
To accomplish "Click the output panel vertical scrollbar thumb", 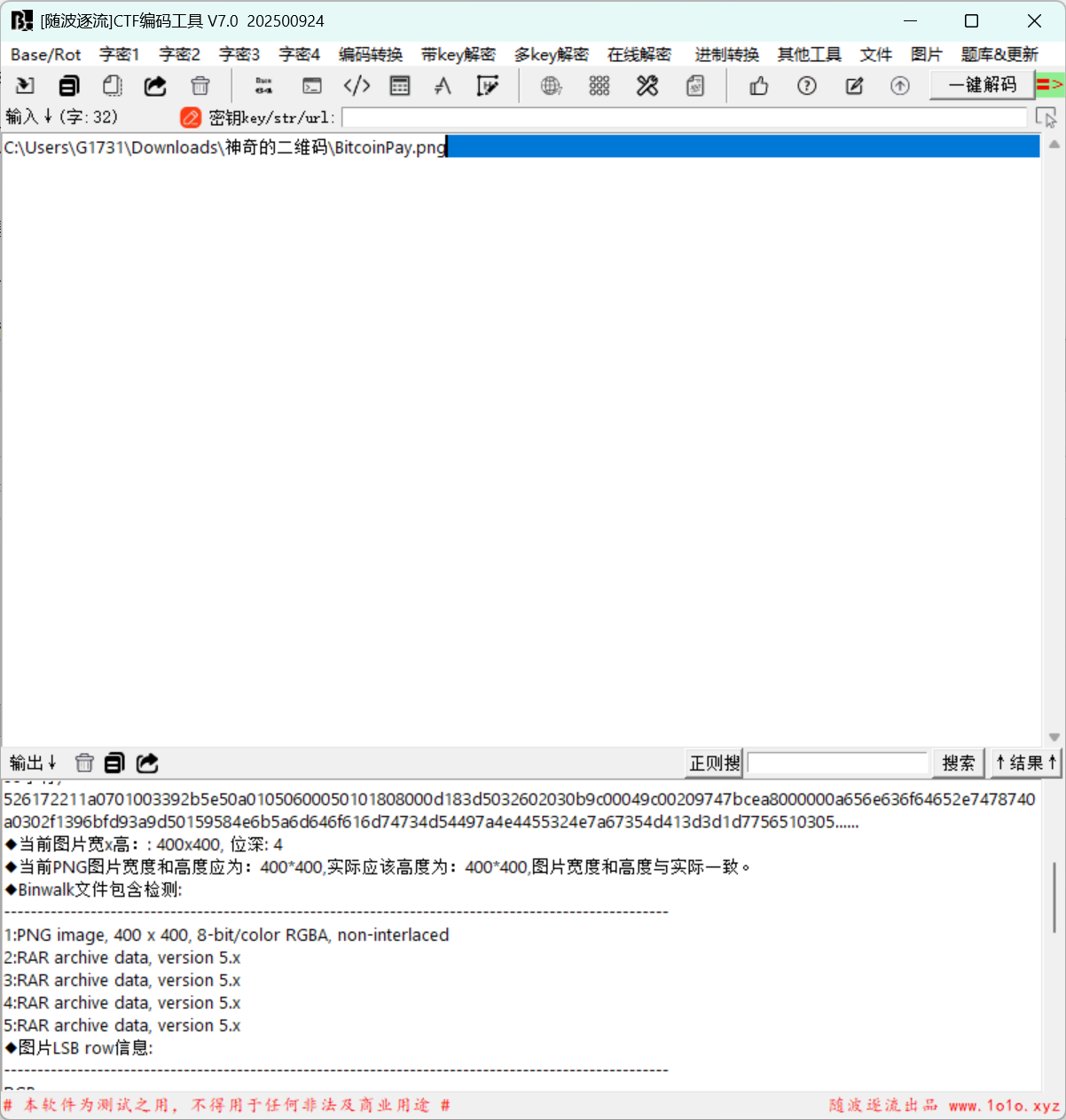I will 1054,896.
